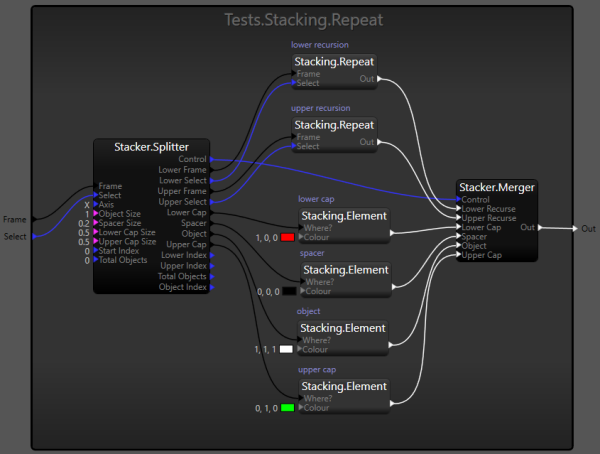The image size is (600, 454).
Task: Pick the black colour swatch on spacer element
Action: coord(288,291)
